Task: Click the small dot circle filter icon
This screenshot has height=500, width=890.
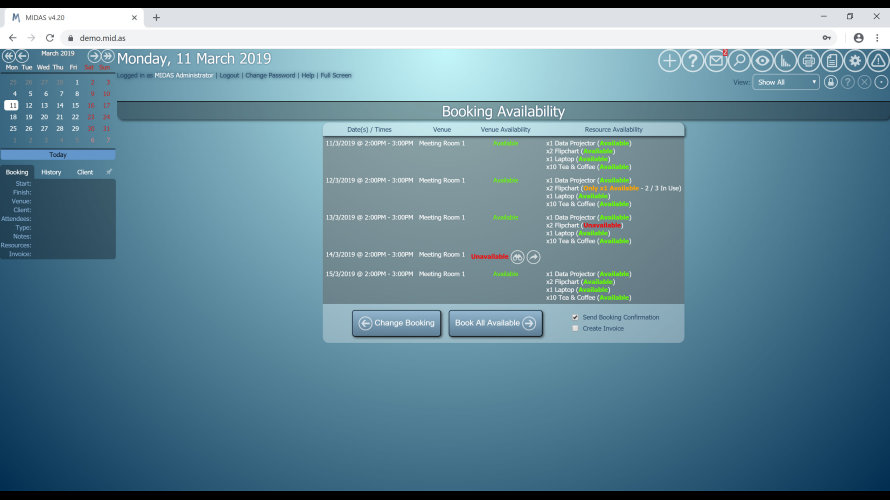Action: tap(881, 82)
